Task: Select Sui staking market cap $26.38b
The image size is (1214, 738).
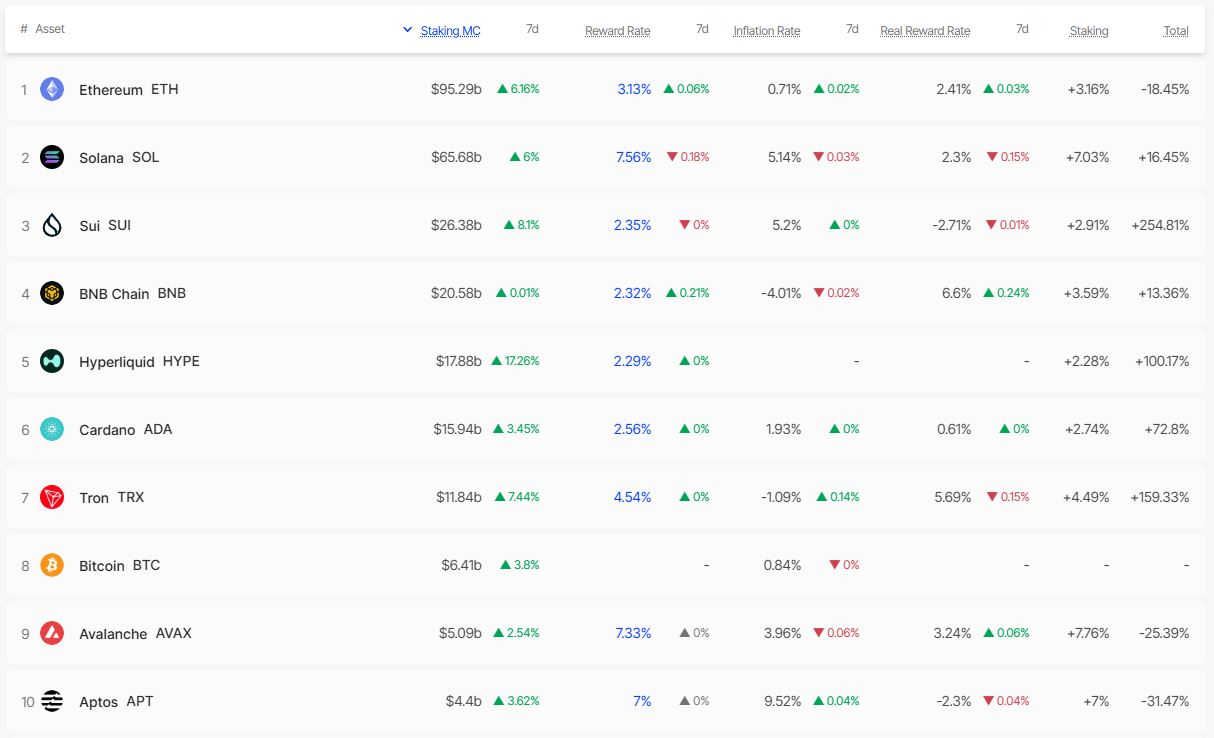Action: point(456,225)
